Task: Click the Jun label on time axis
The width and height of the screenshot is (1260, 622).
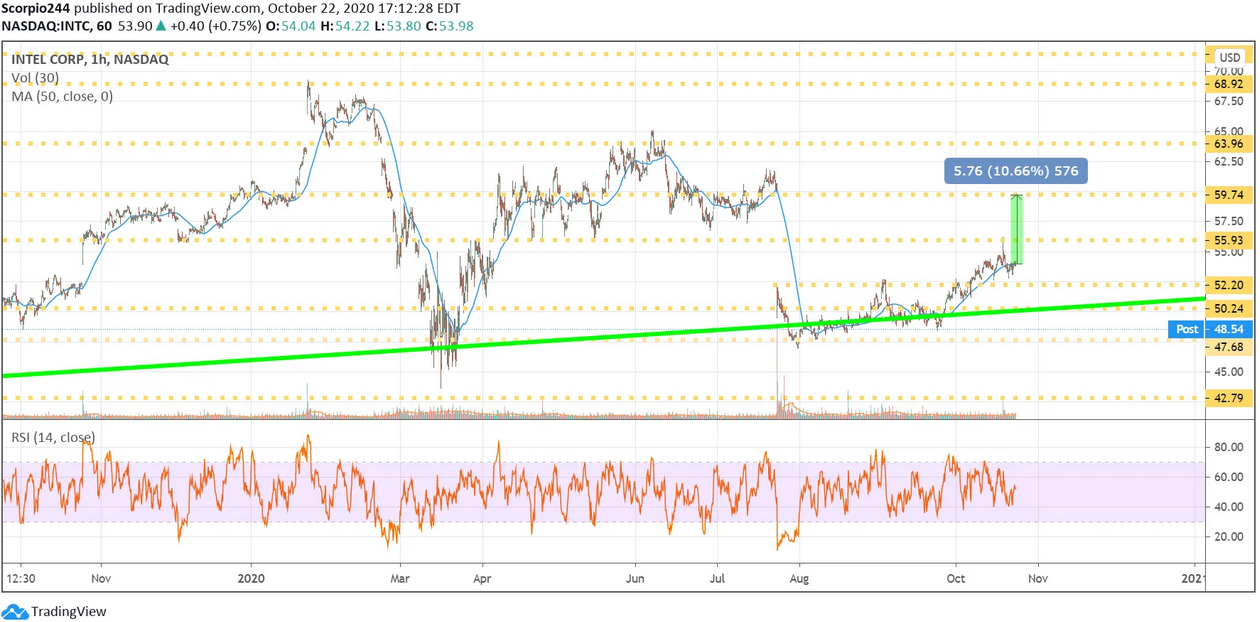Action: (x=635, y=578)
